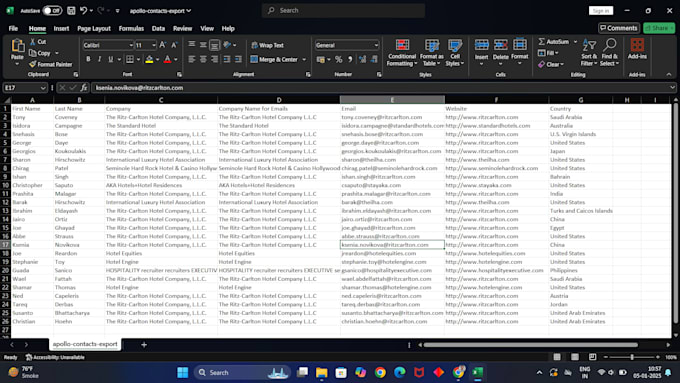Viewport: 680px width, 383px height.
Task: Toggle Bold formatting
Action: point(88,59)
